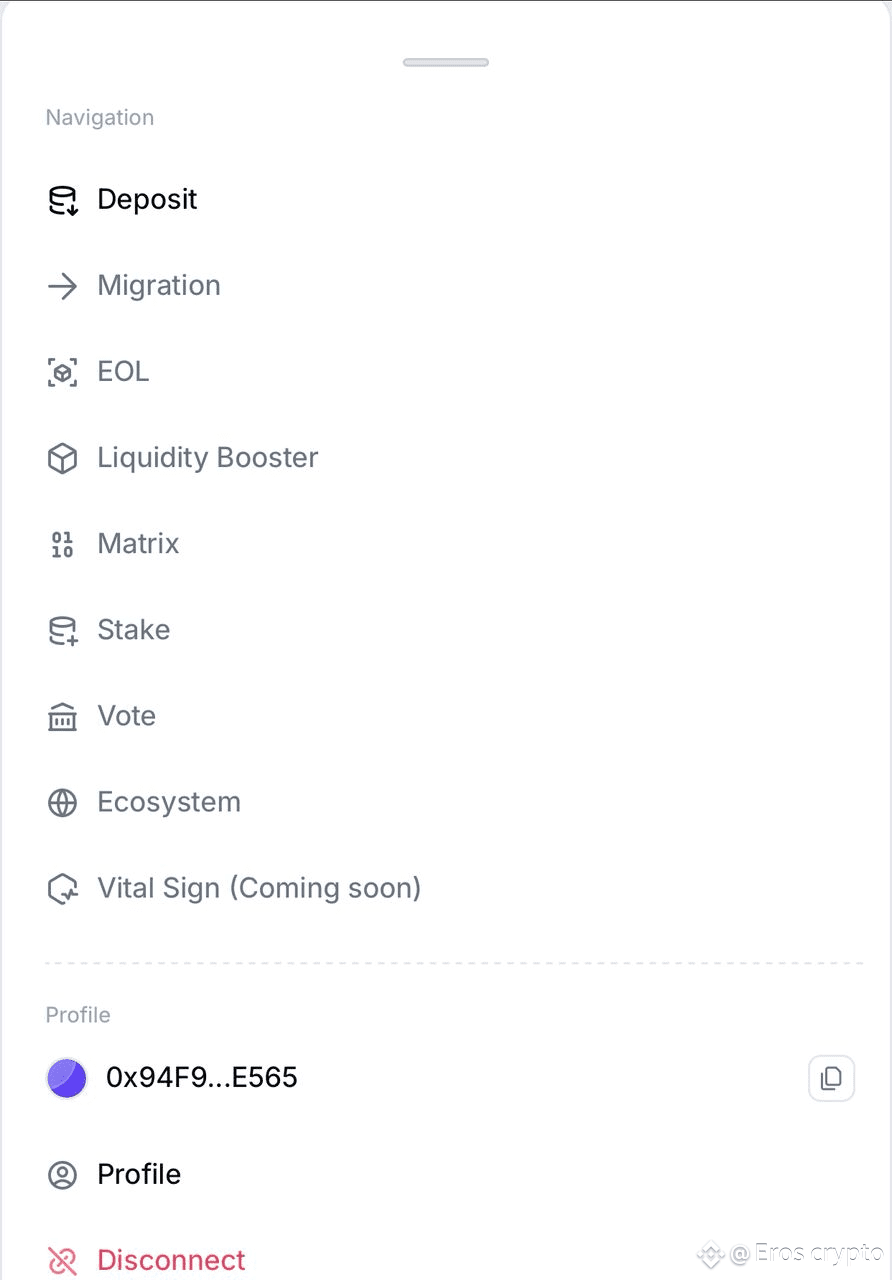The height and width of the screenshot is (1280, 892).
Task: Click the purple wallet avatar circle
Action: point(67,1078)
